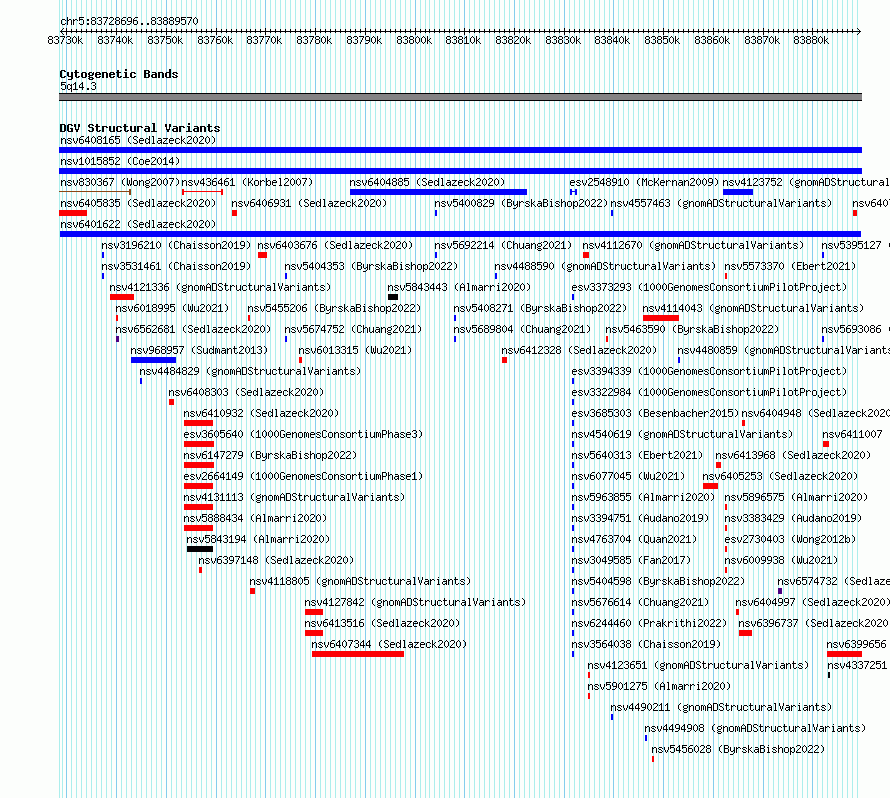Click the black bar under nsv5843443
This screenshot has height=798, width=890.
[393, 297]
